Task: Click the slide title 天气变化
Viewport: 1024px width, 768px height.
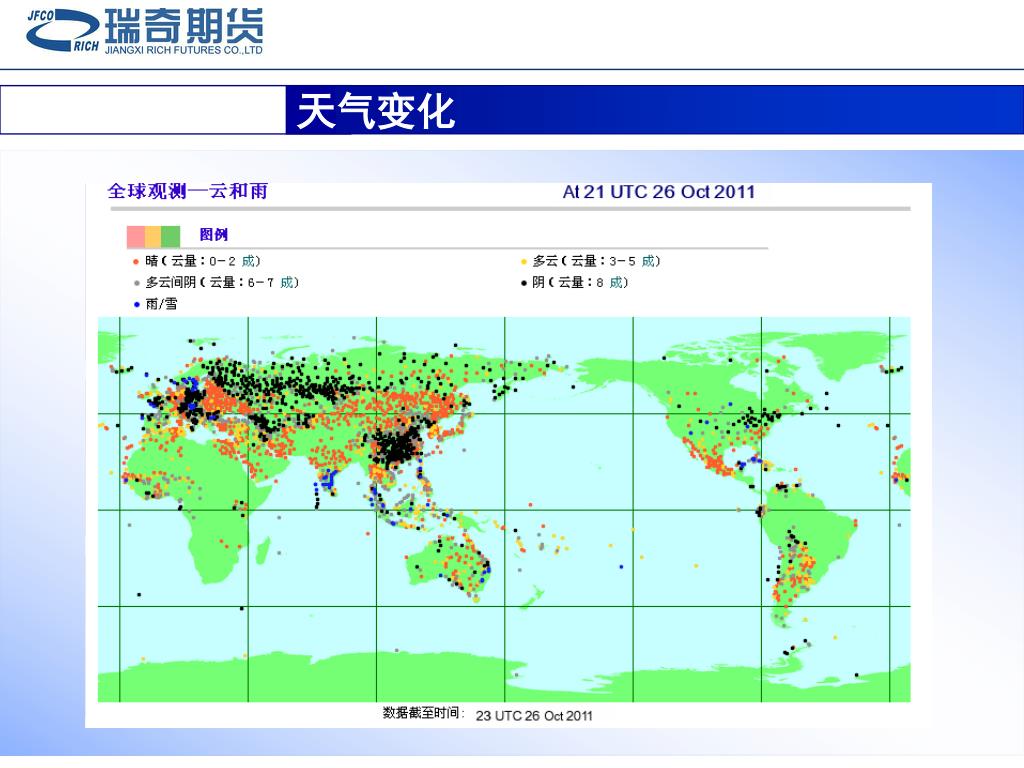Action: tap(376, 110)
